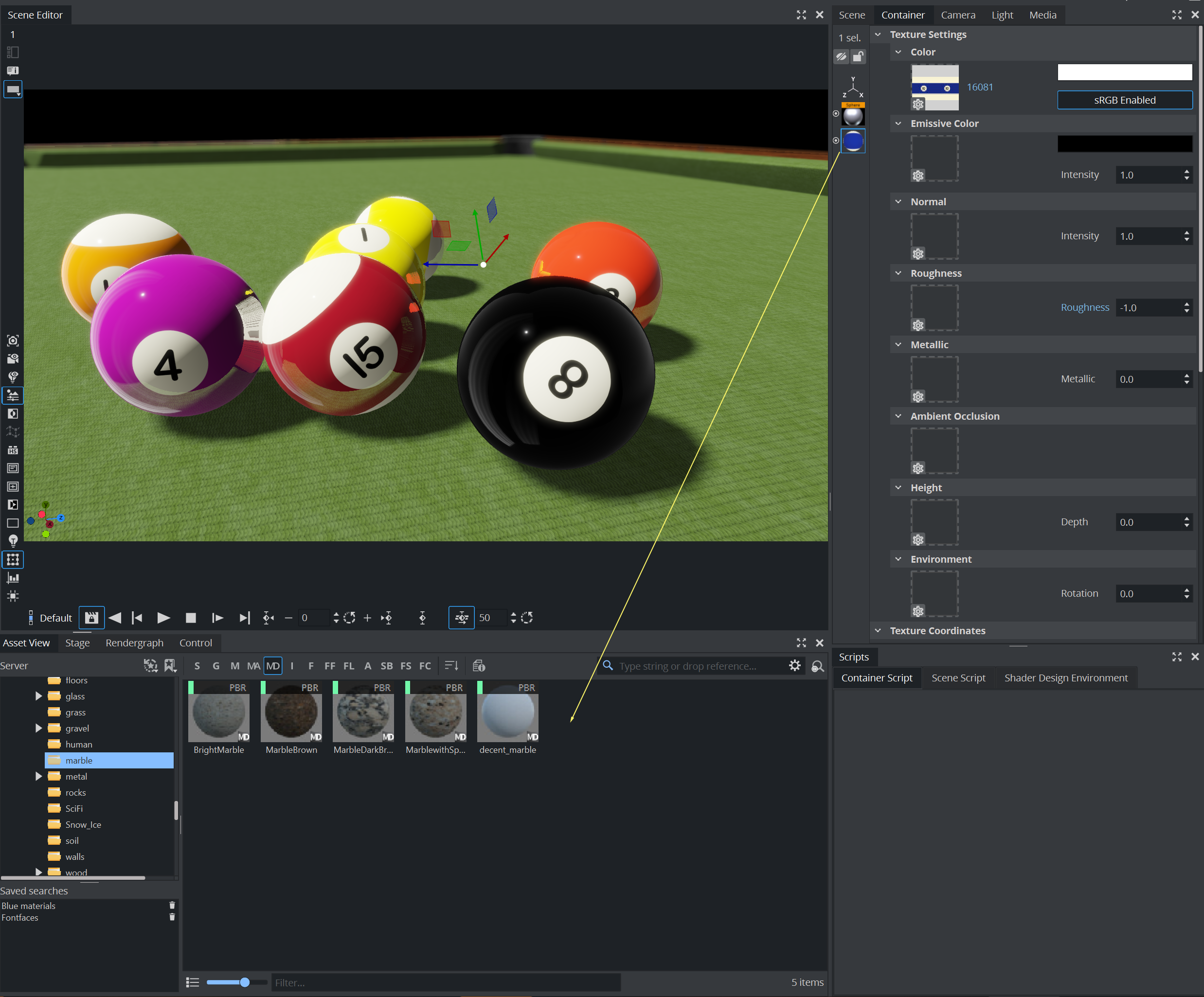This screenshot has width=1204, height=997.
Task: Click the advanced search magnifier icon
Action: pyautogui.click(x=818, y=666)
